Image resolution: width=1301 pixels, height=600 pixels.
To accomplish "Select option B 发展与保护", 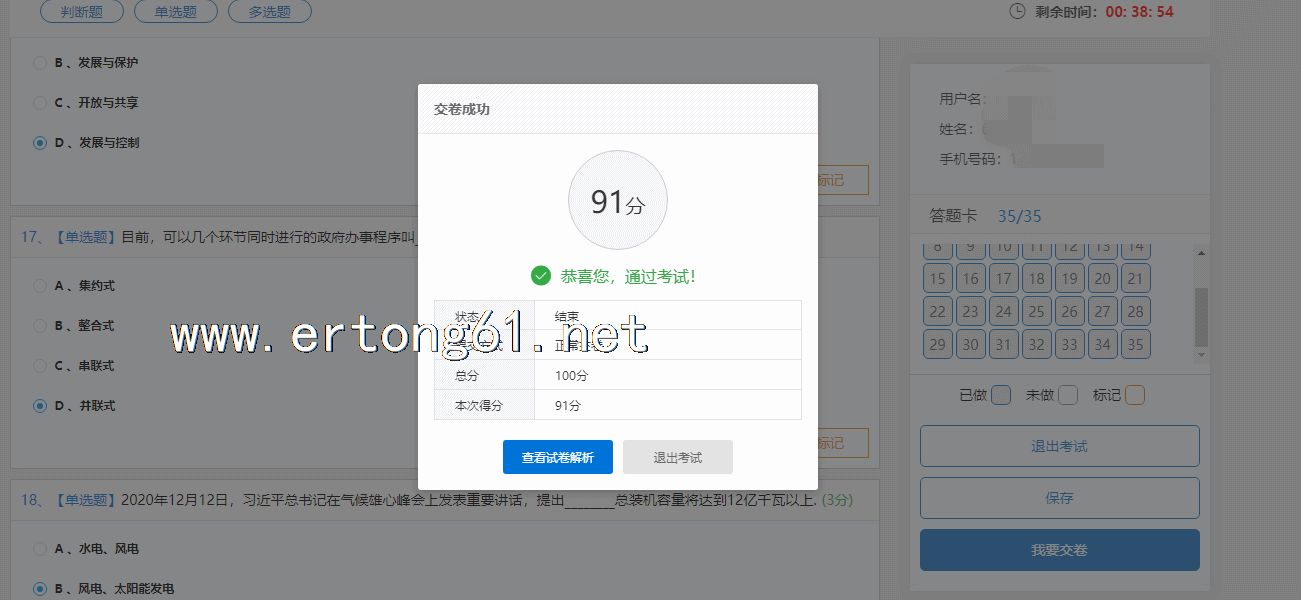I will click(x=40, y=63).
